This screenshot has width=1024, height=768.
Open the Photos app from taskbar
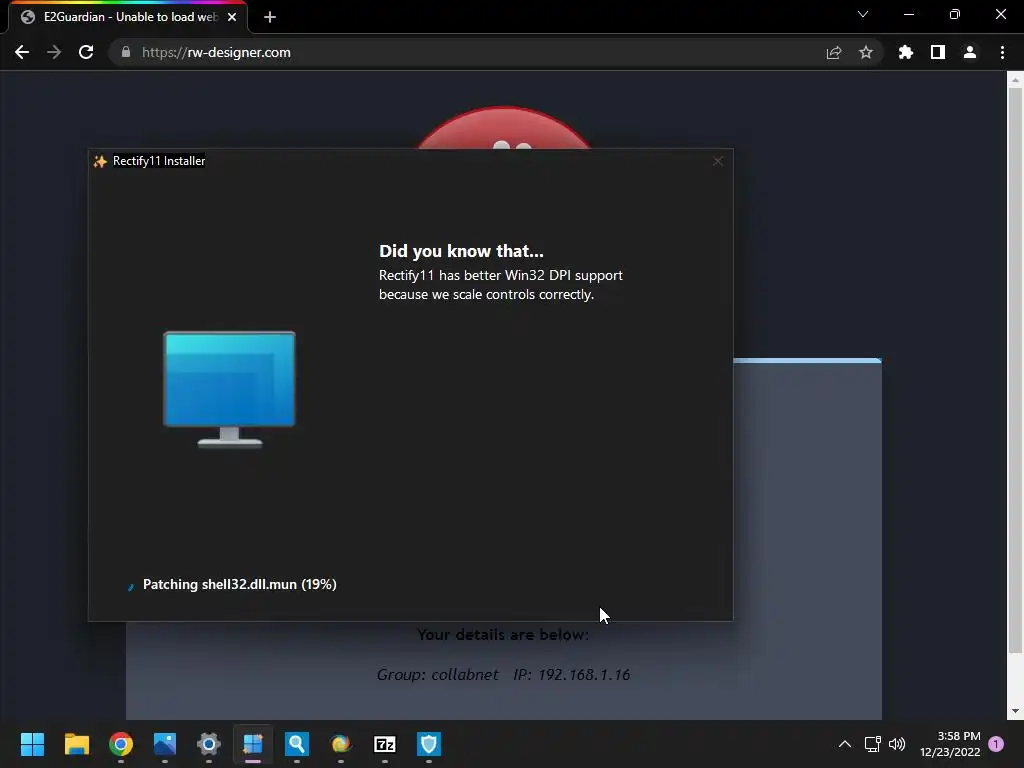tap(165, 744)
